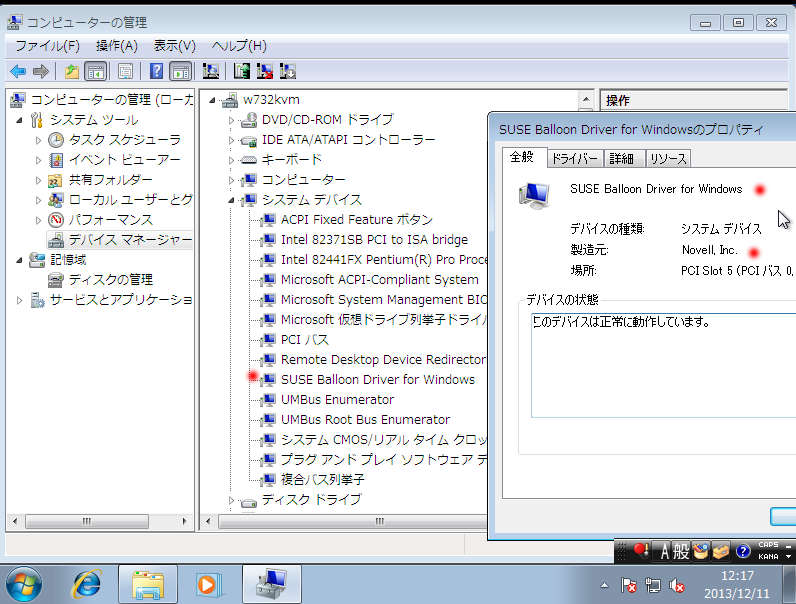The image size is (796, 604).
Task: Click the Computer Management taskbar button
Action: coord(272,584)
